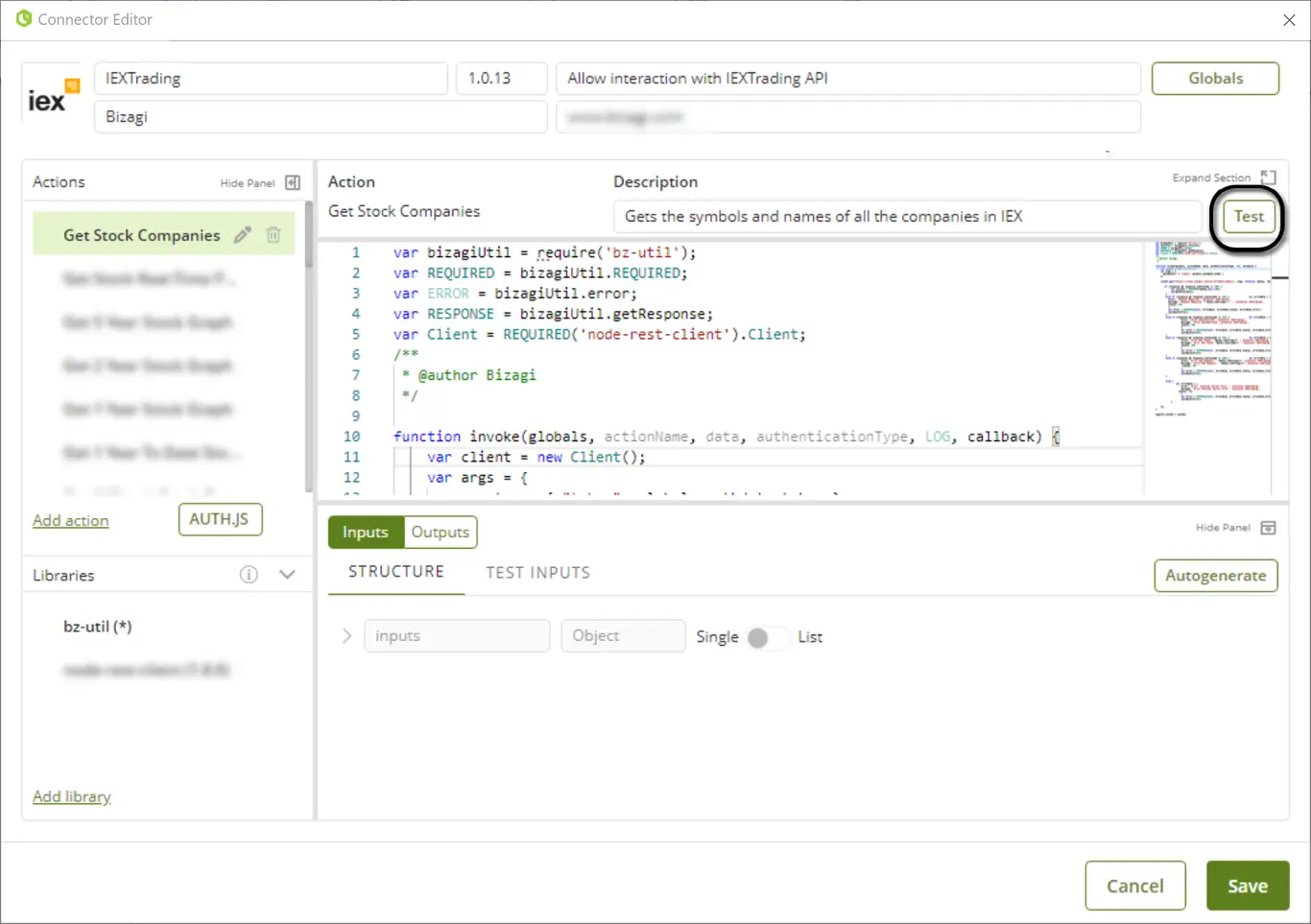Hide the Inputs/Outputs panel icon
The image size is (1311, 924).
1268,528
